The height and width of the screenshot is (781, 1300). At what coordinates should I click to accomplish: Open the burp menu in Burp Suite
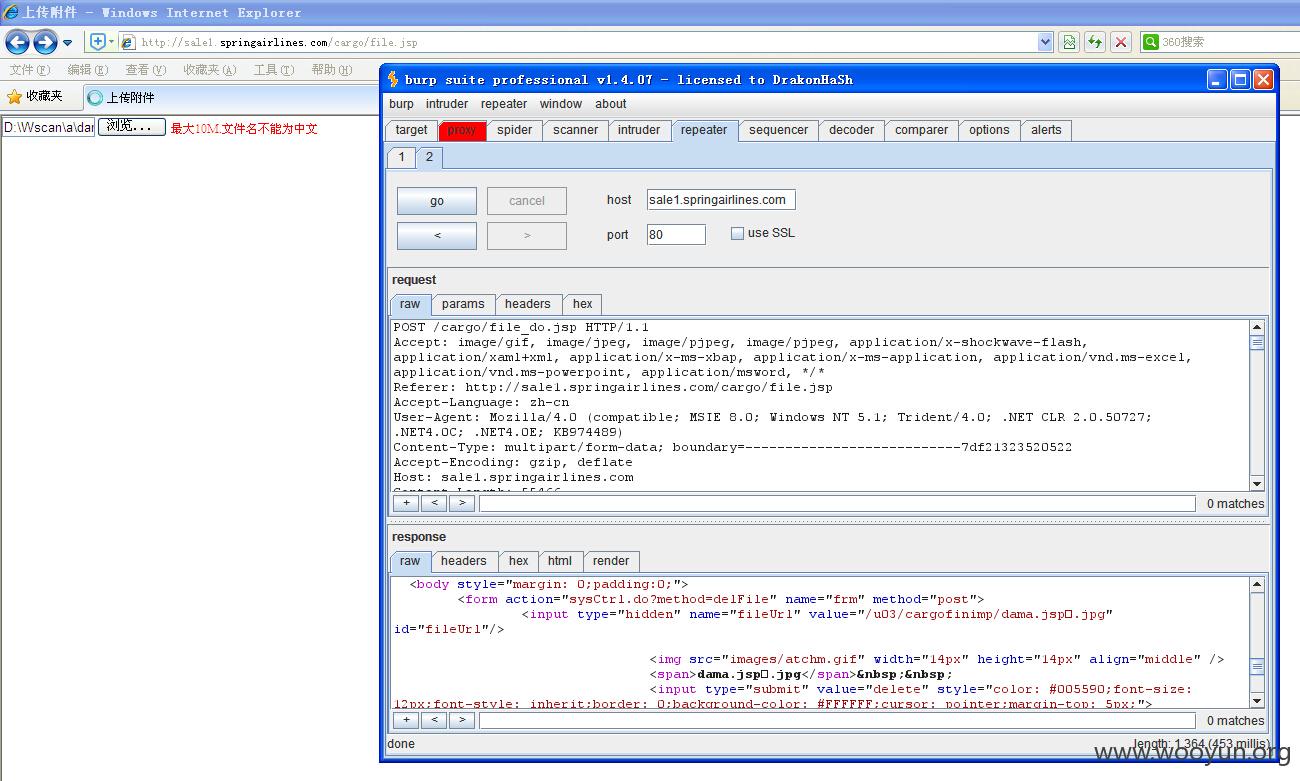coord(401,104)
